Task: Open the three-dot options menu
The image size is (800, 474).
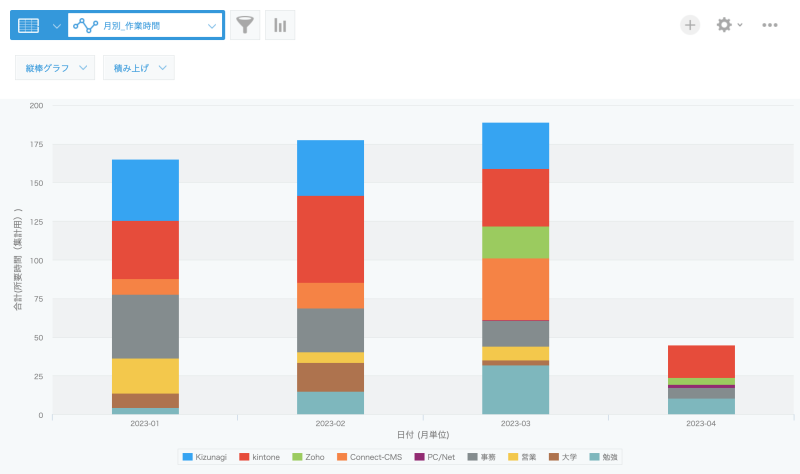Action: click(x=769, y=25)
